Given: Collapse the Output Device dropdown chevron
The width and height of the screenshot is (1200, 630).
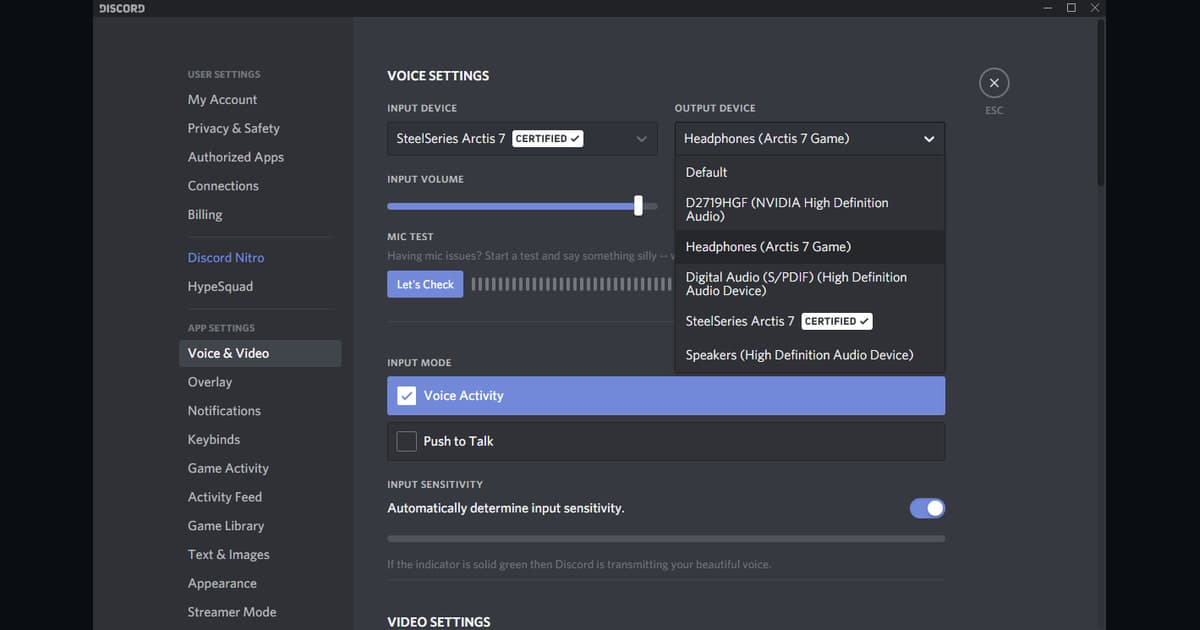Looking at the screenshot, I should [x=928, y=139].
